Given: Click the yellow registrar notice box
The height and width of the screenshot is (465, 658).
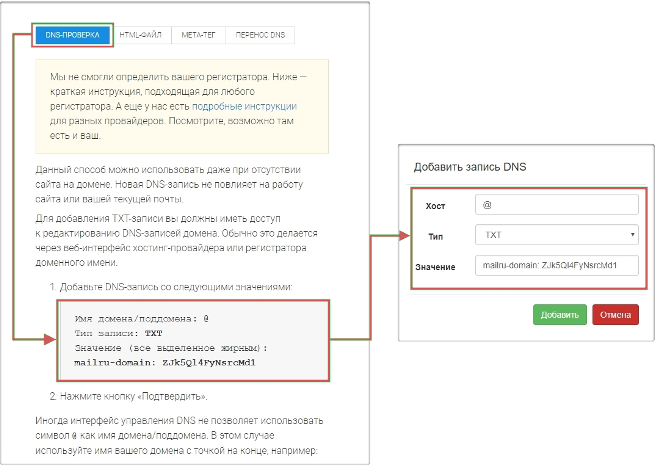Looking at the screenshot, I should click(180, 105).
